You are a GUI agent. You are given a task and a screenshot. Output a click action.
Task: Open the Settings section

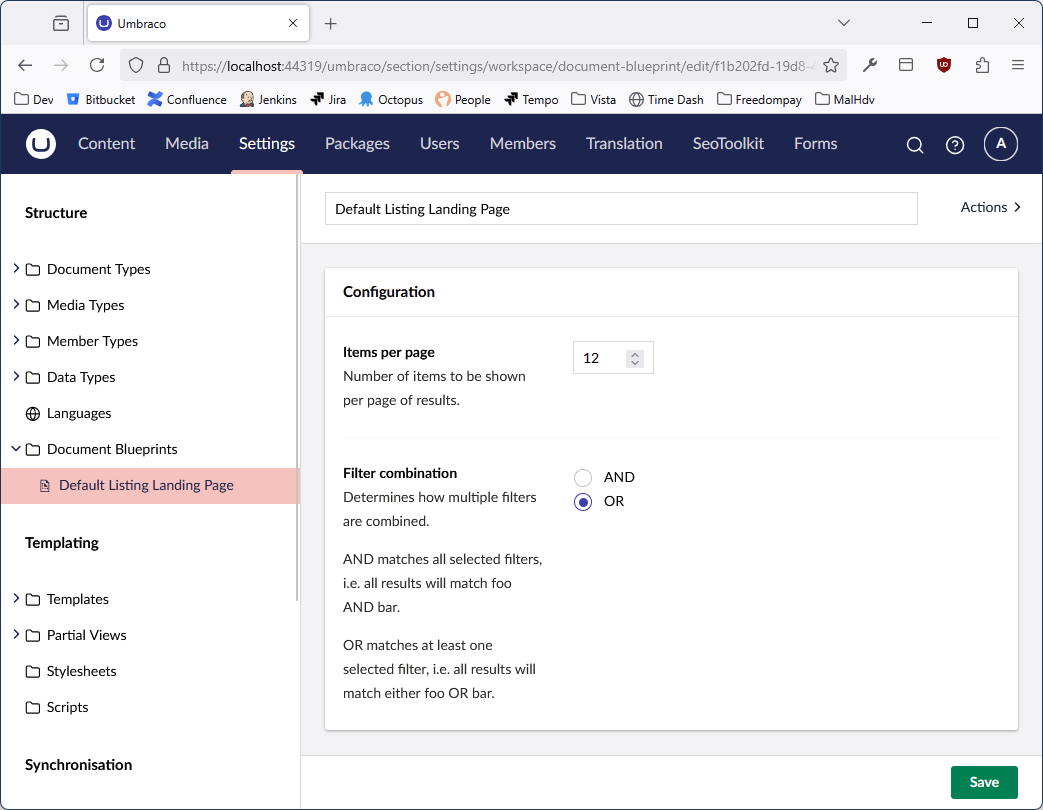point(267,144)
